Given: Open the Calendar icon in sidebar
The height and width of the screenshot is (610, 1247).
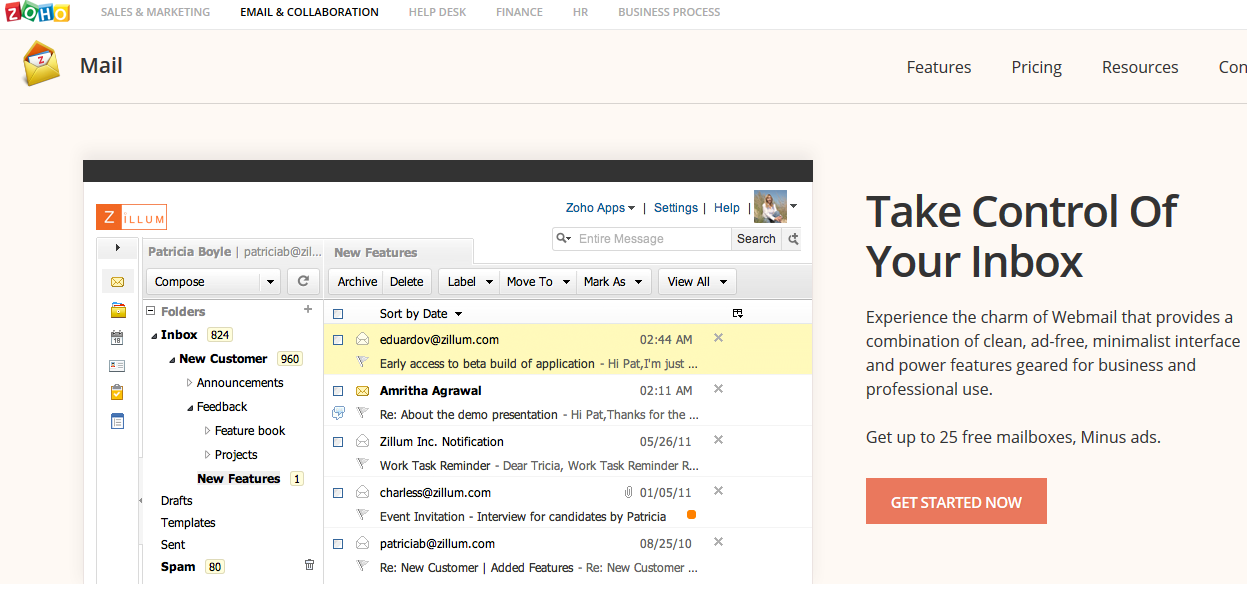Looking at the screenshot, I should click(118, 338).
